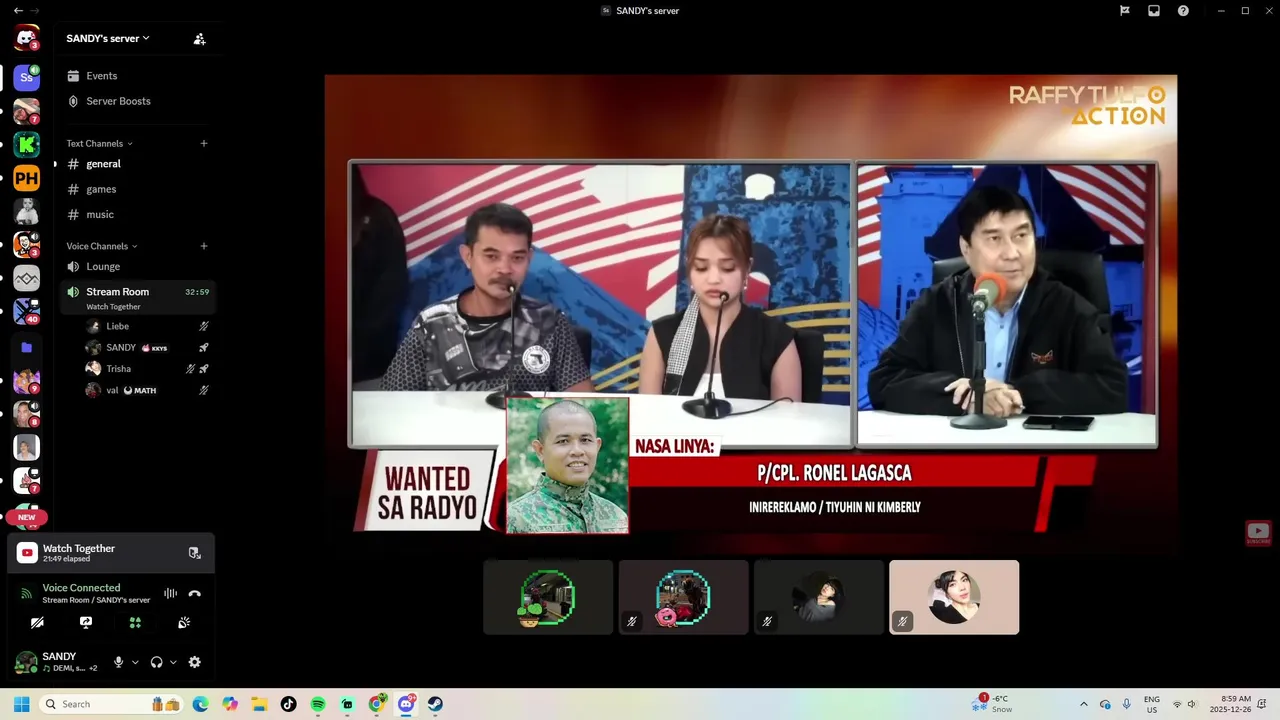Go back with navigation arrow
Screen dimensions: 1280x720
click(18, 10)
